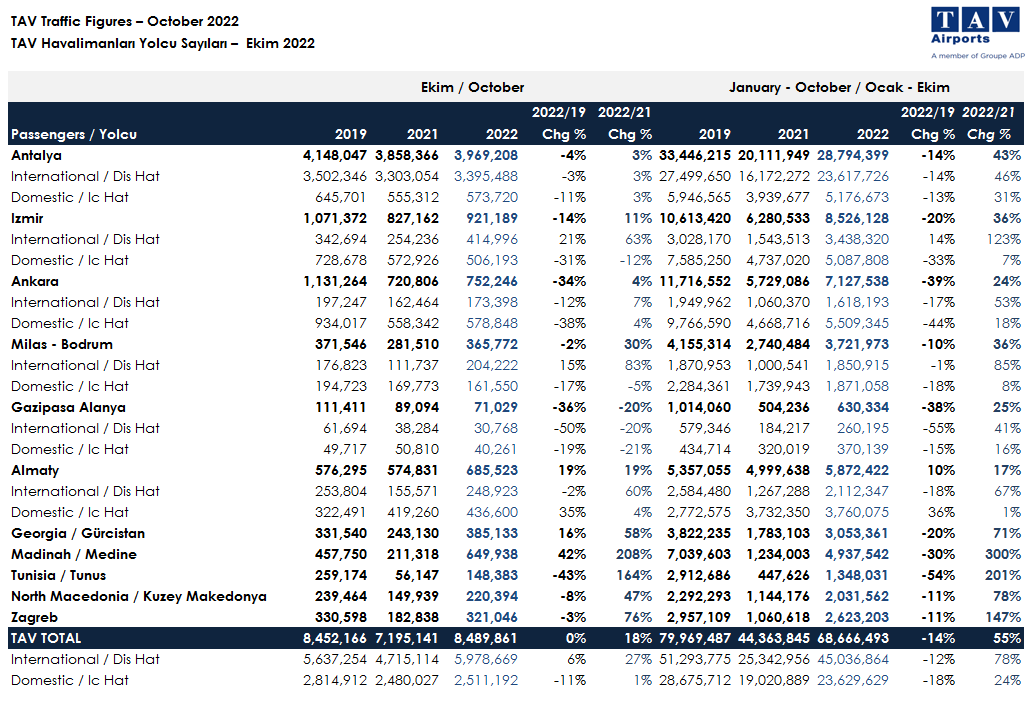The height and width of the screenshot is (701, 1026).
Task: Click Antalya October 2019 value 4,148,047
Action: point(335,156)
